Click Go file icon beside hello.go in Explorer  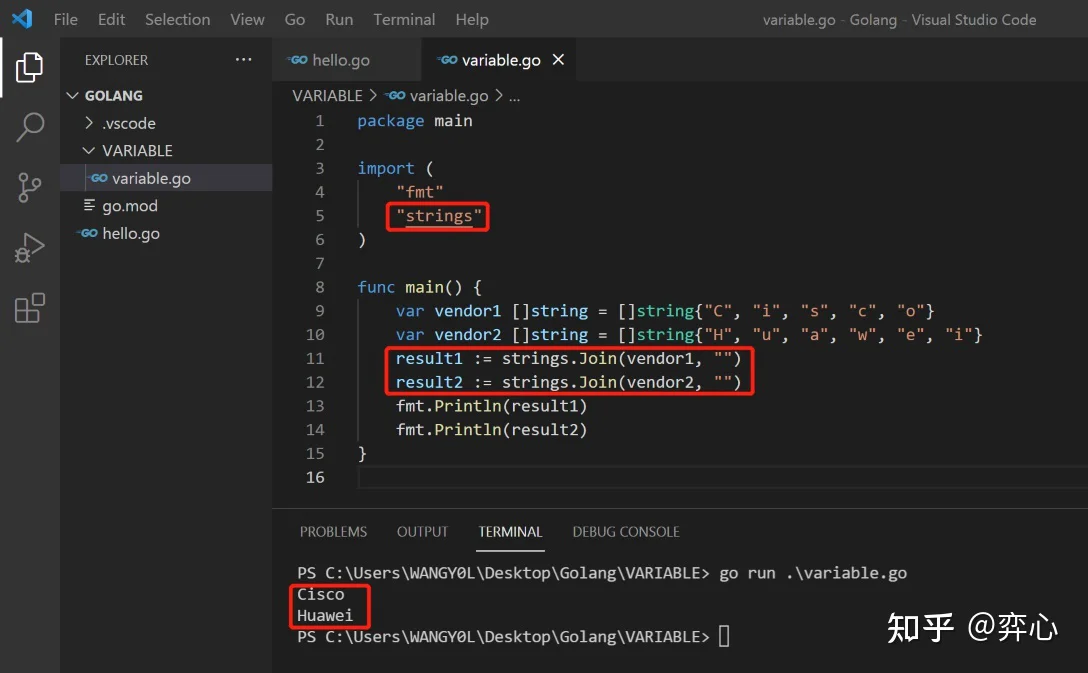point(88,233)
